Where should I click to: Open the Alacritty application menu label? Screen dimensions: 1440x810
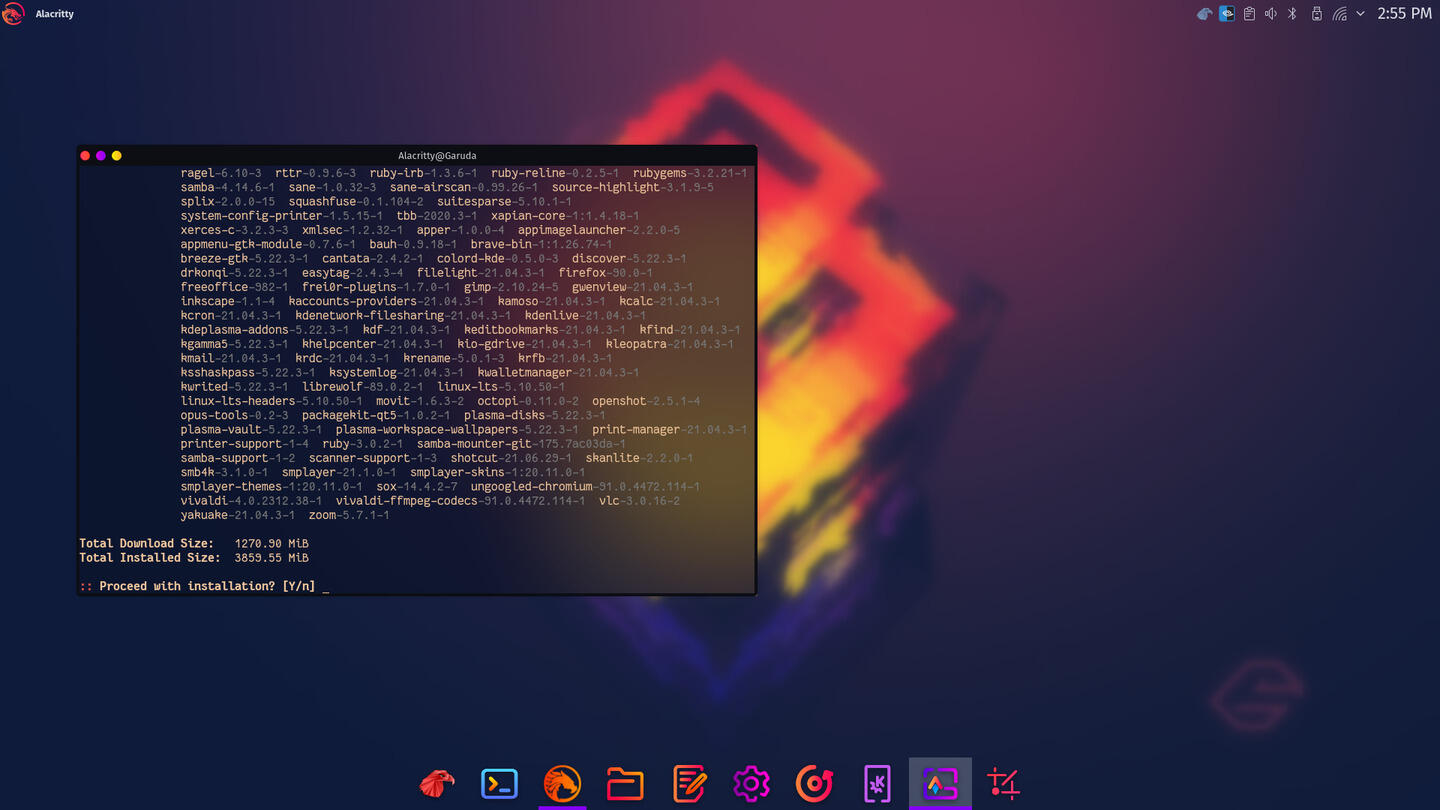(54, 14)
